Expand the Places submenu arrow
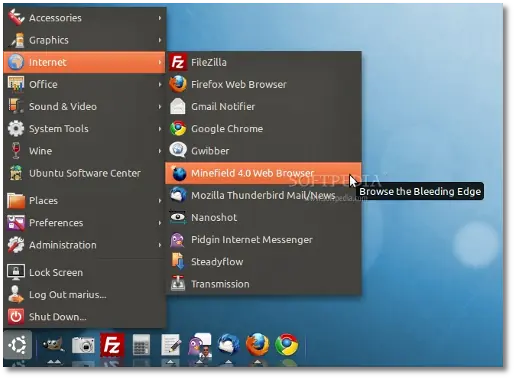The image size is (514, 378). [x=160, y=201]
